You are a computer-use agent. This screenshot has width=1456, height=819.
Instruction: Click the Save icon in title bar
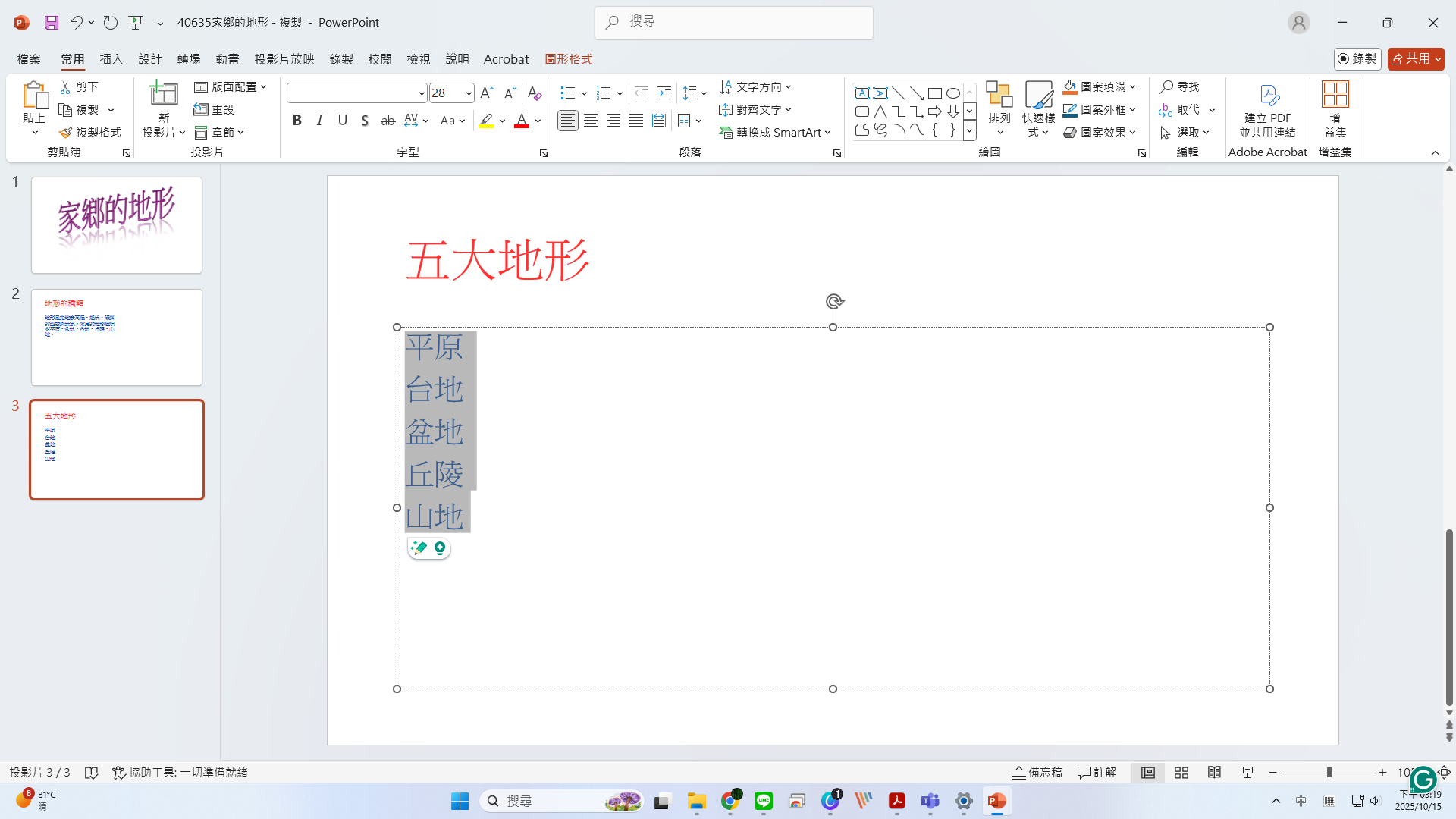pyautogui.click(x=52, y=23)
